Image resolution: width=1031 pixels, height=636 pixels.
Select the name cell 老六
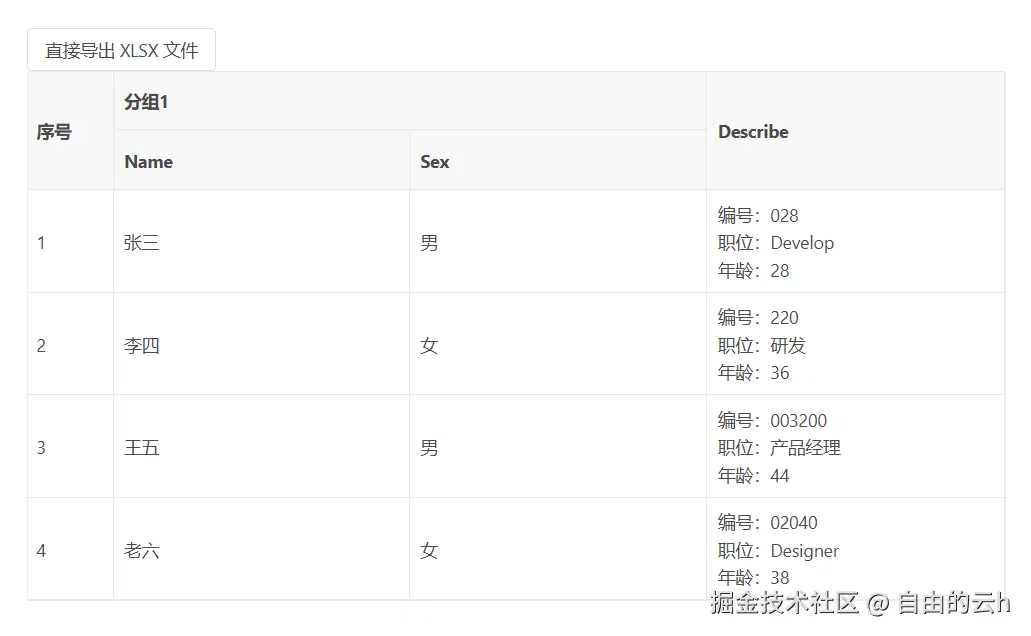(262, 550)
